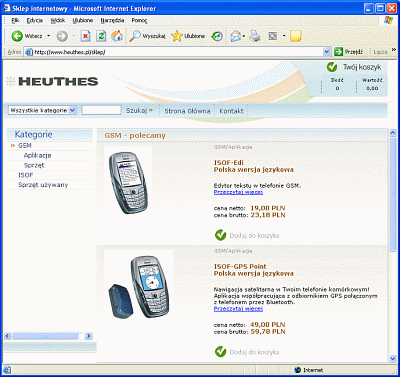This screenshot has height=377, width=400.
Task: Click the HEUTHES logo
Action: [x=52, y=81]
